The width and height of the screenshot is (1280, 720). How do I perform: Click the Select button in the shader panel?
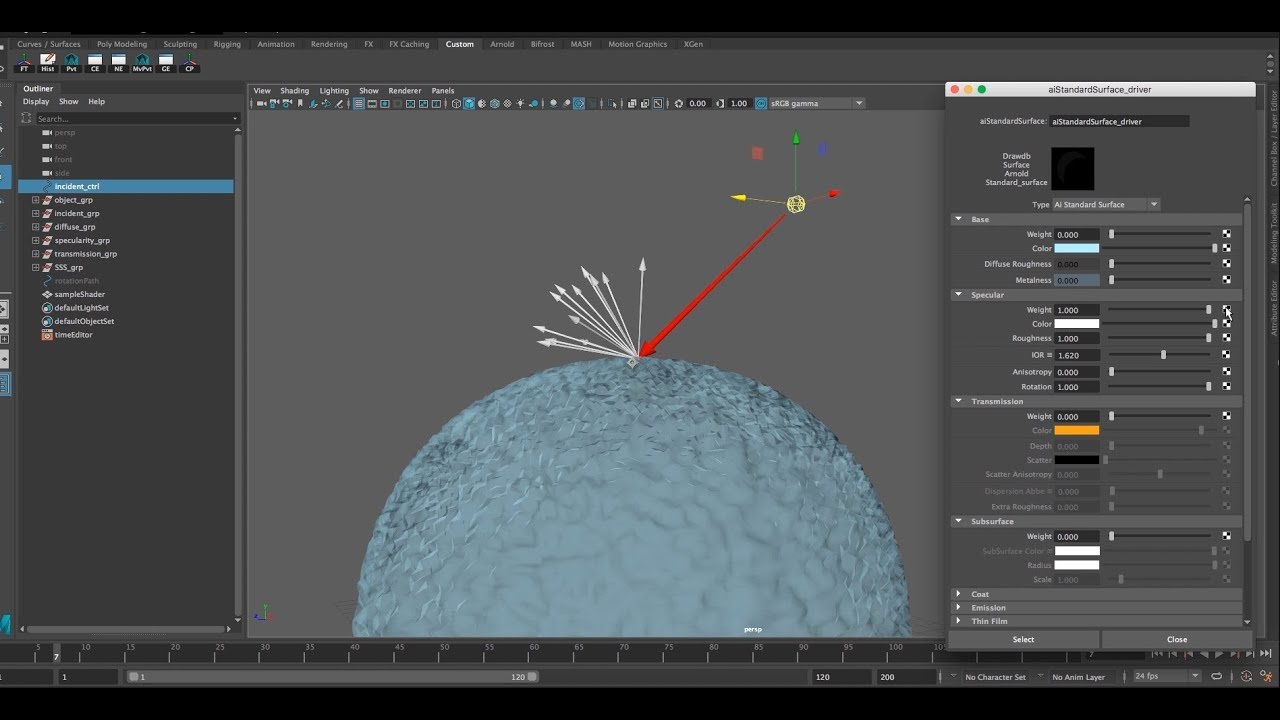[x=1023, y=639]
